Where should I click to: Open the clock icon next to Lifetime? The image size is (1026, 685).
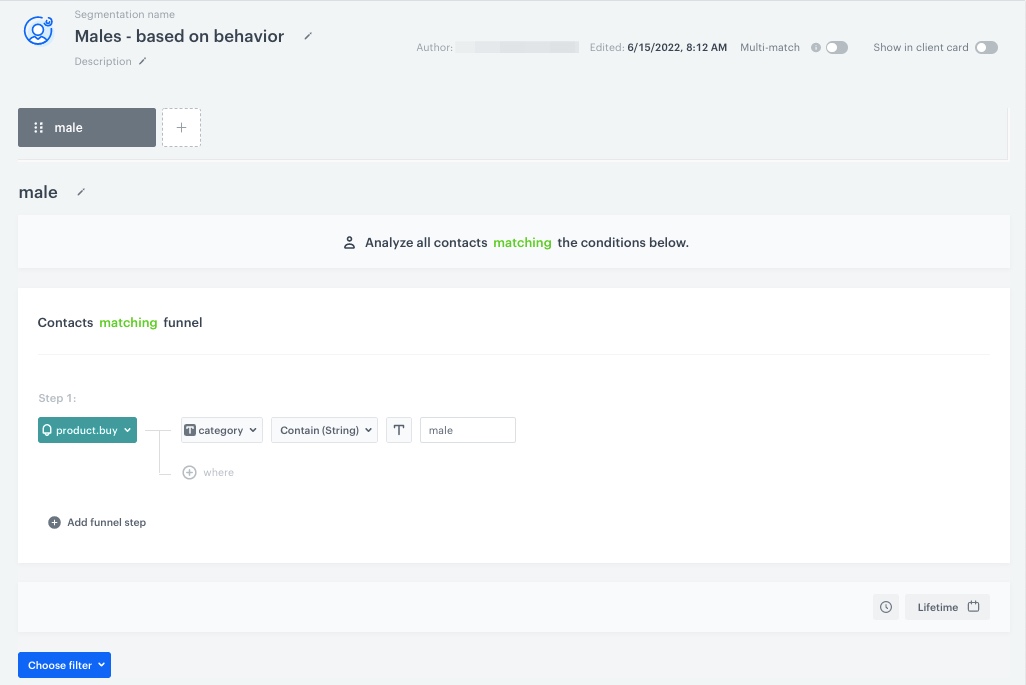point(885,606)
